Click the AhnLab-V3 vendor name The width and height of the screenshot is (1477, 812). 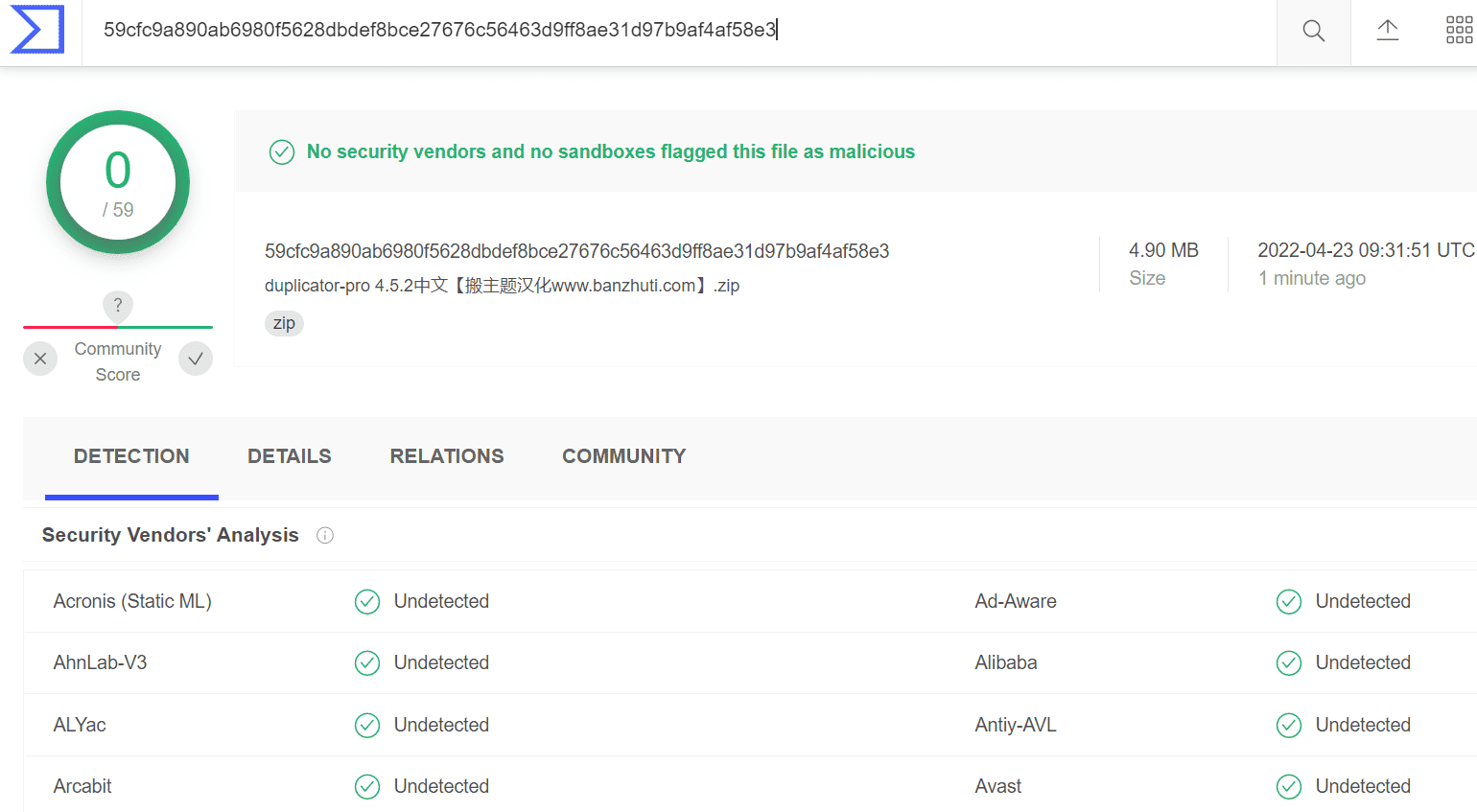pos(101,662)
